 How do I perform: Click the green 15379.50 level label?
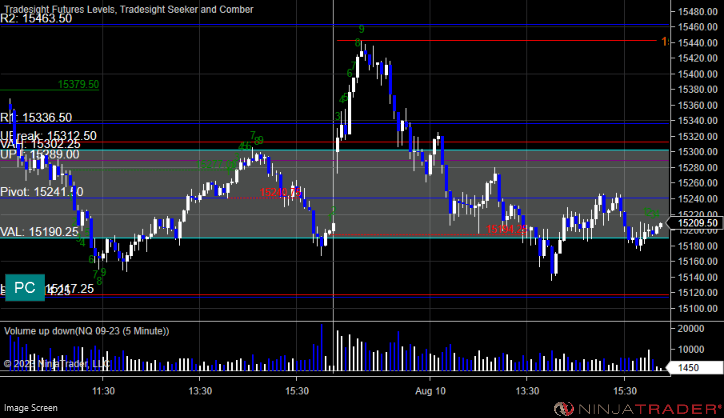coord(78,85)
